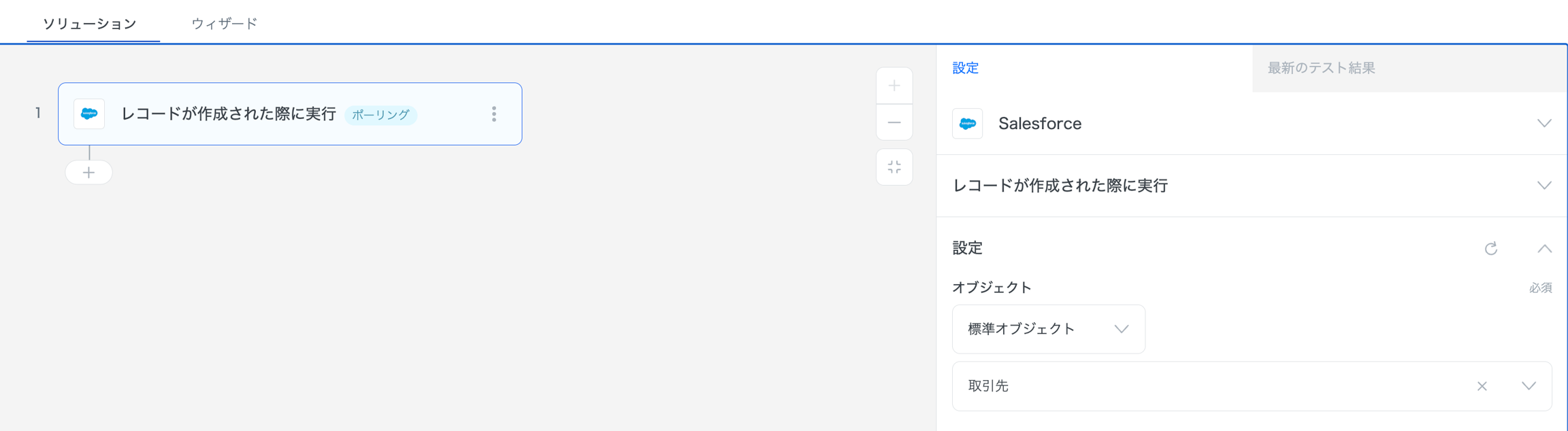1568x431 pixels.
Task: Select the 設定 tab in the side panel
Action: coord(965,68)
